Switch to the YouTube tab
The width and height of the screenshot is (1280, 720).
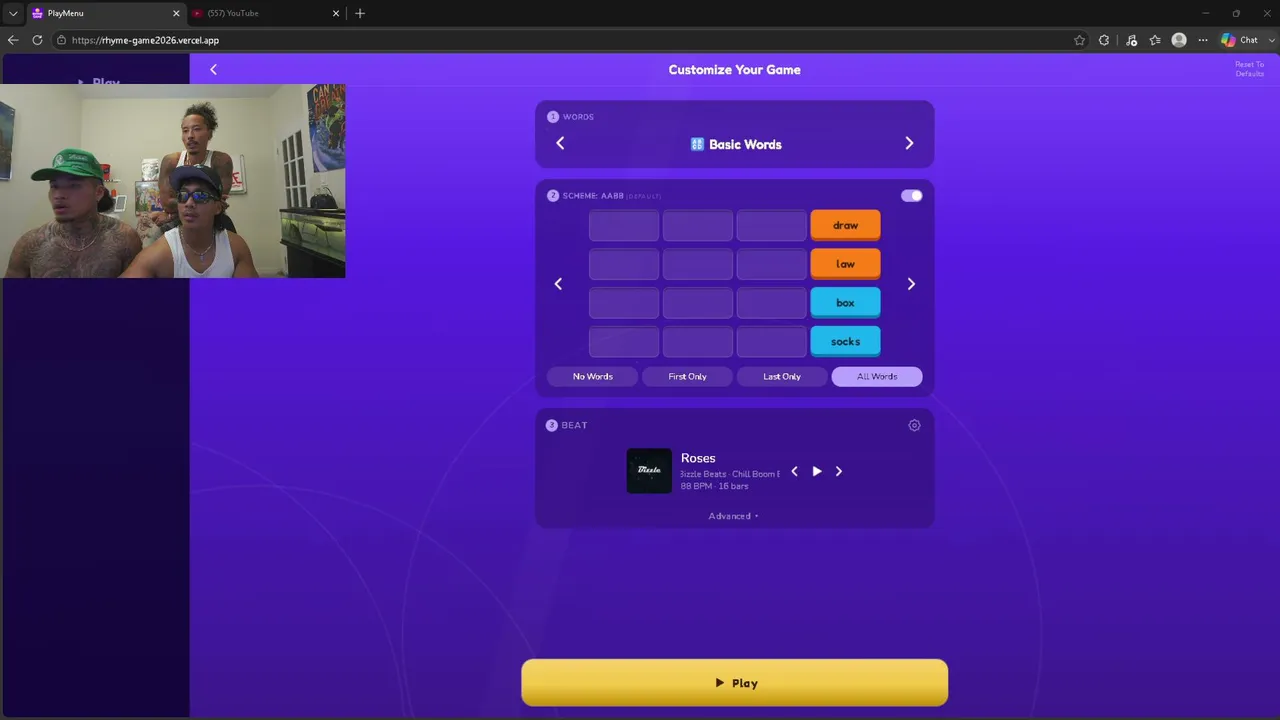pyautogui.click(x=266, y=13)
